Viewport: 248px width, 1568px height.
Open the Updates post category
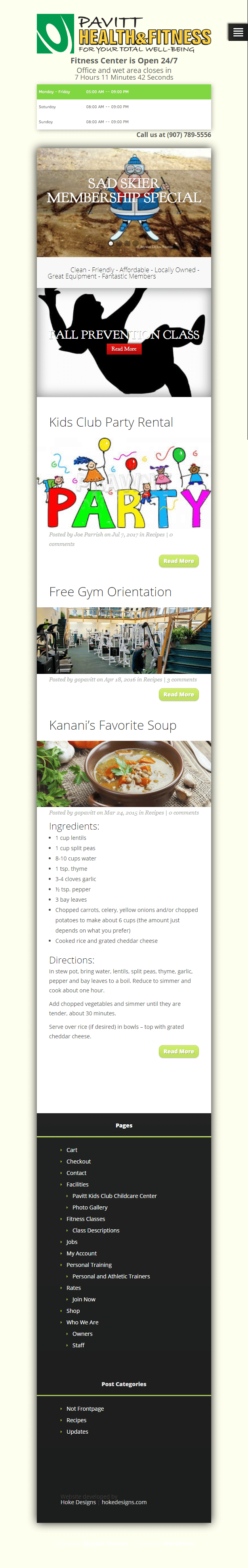[x=77, y=1432]
